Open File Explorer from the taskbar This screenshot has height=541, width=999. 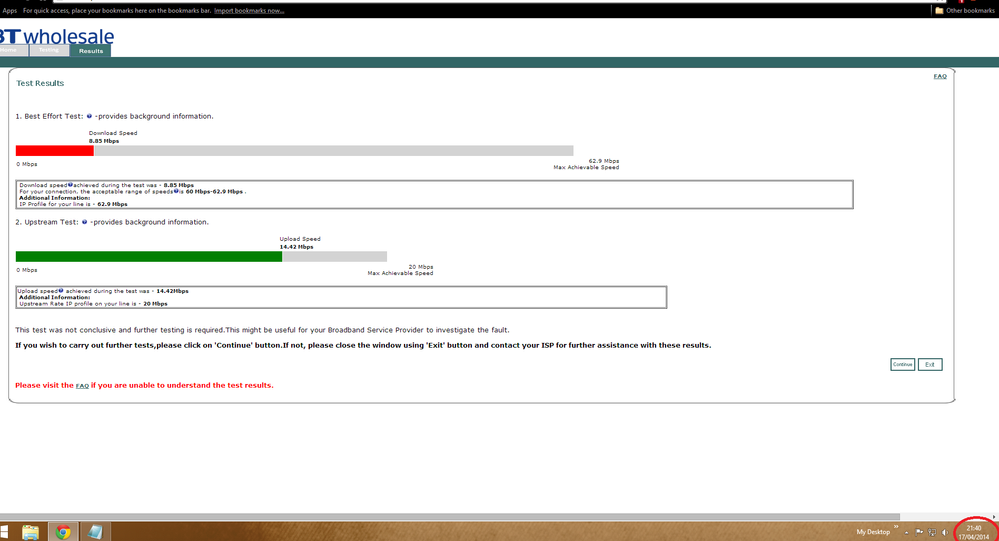point(30,531)
